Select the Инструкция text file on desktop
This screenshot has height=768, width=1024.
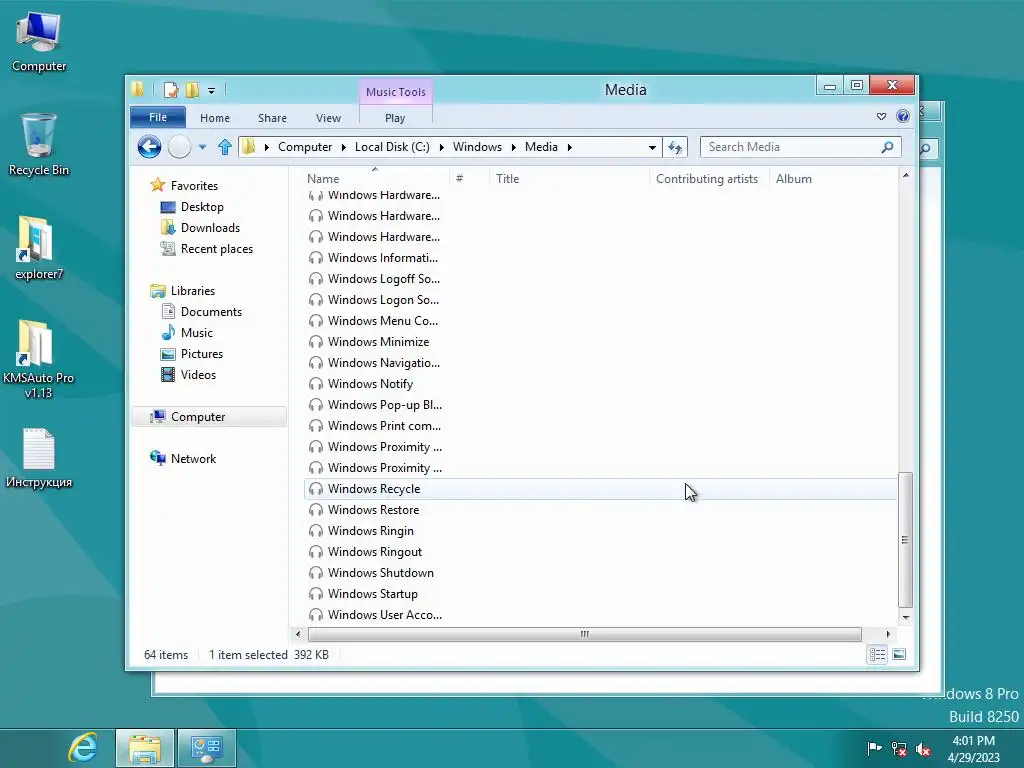tap(39, 458)
